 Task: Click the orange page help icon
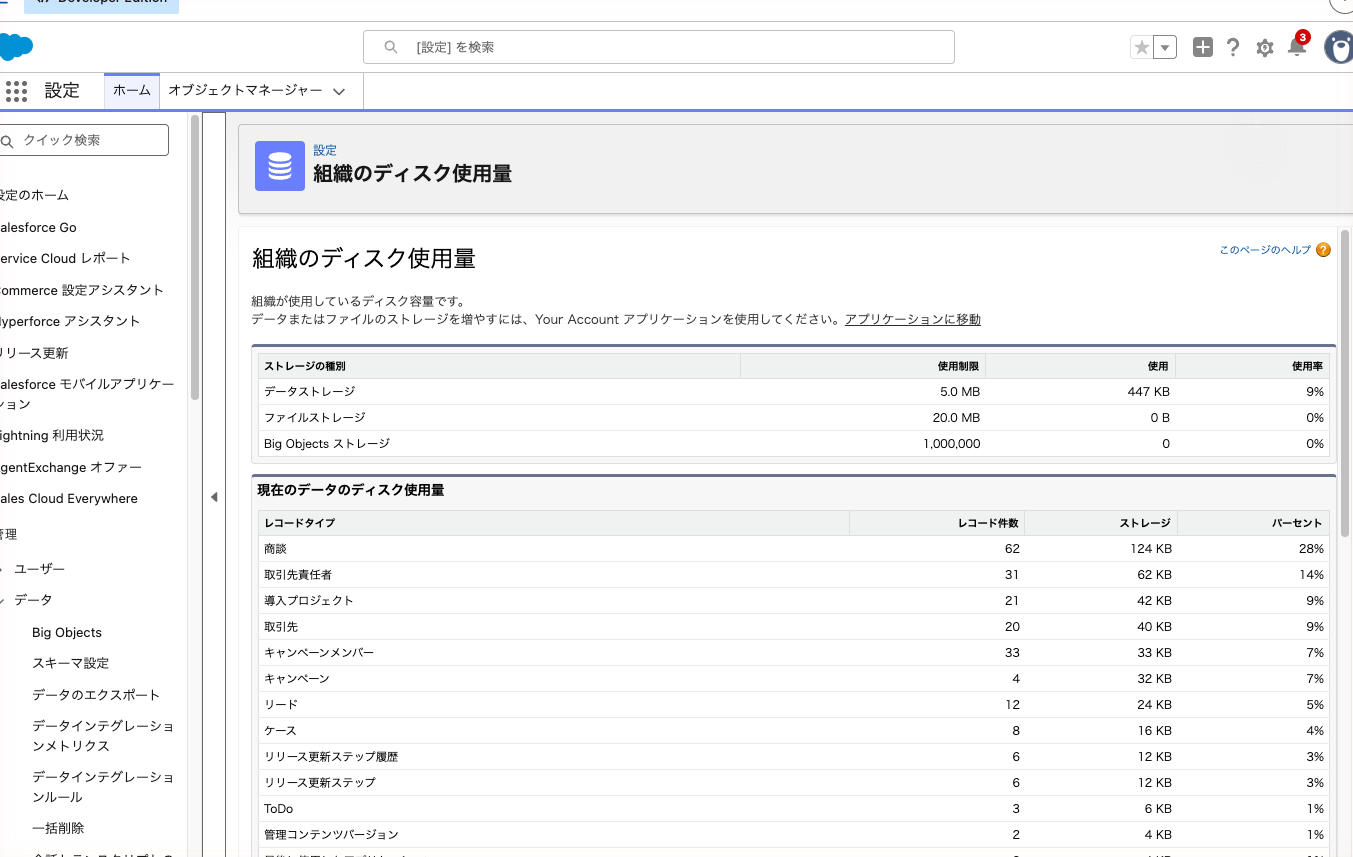click(x=1323, y=250)
